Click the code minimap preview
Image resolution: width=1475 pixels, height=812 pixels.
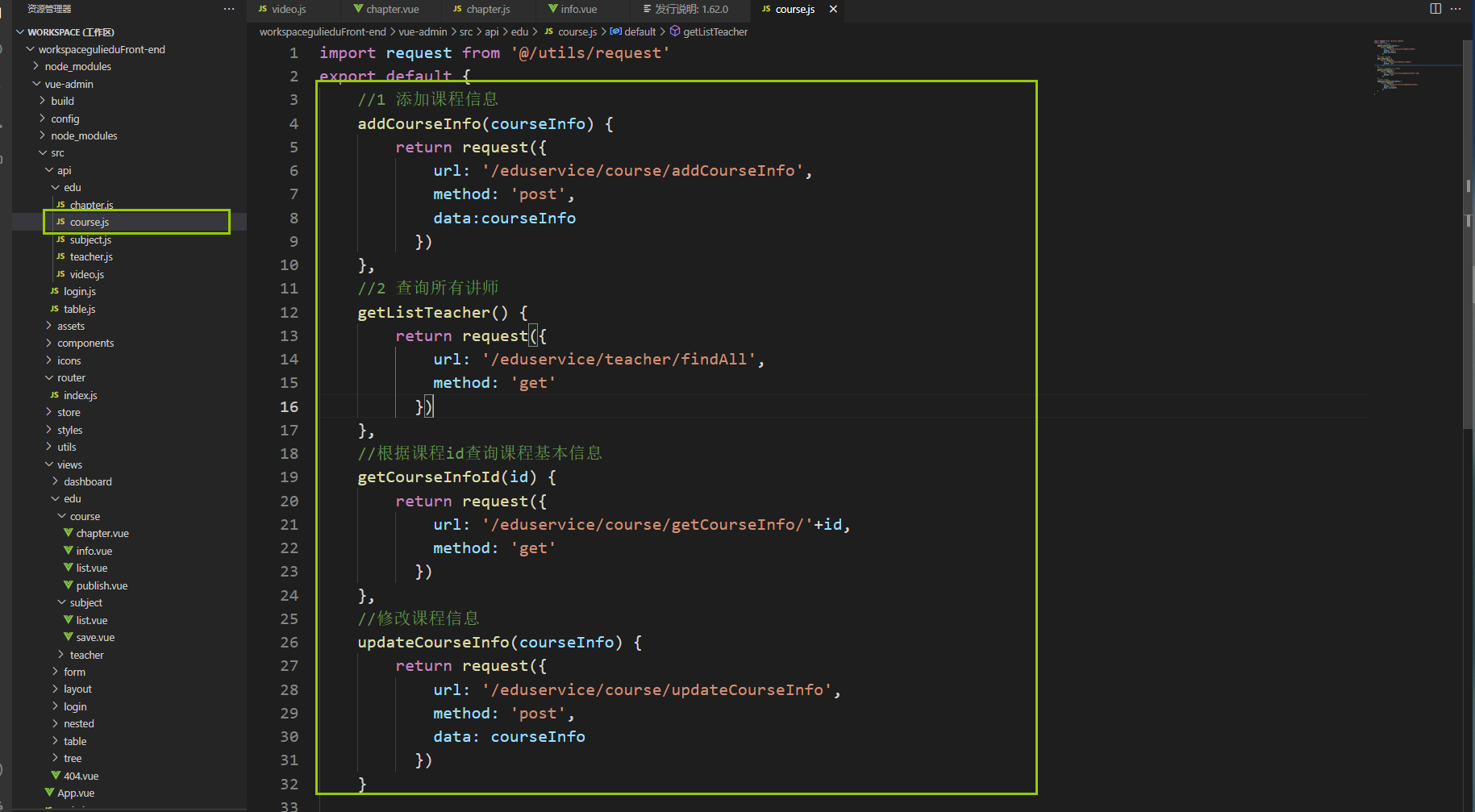tap(1418, 66)
